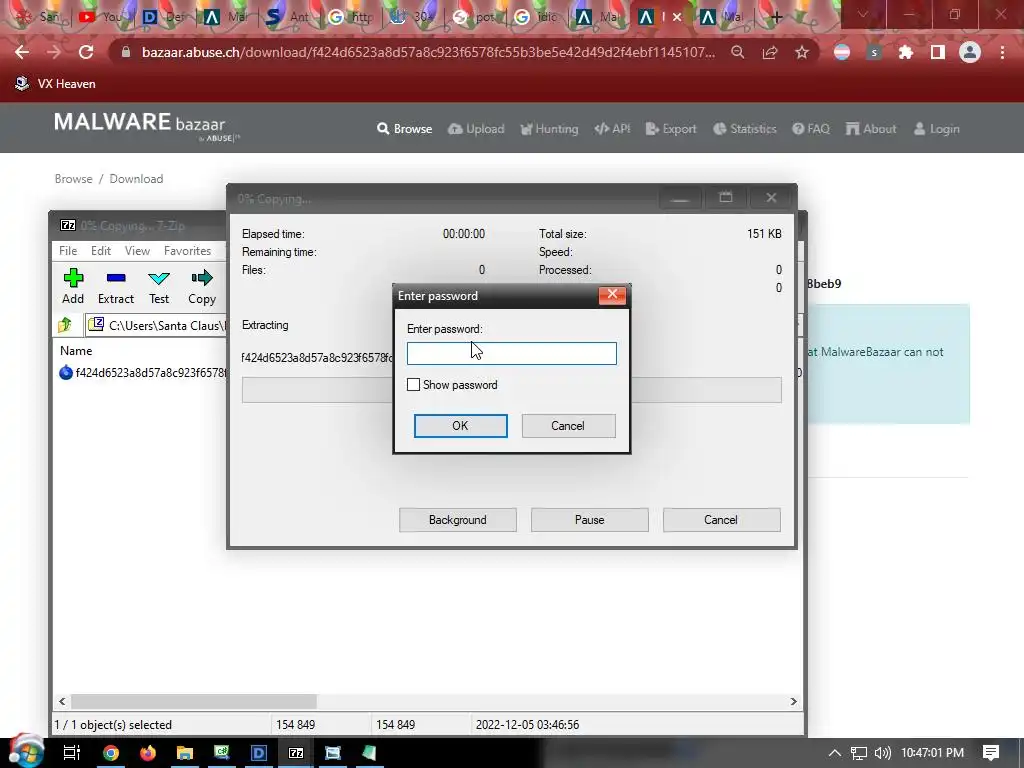This screenshot has height=768, width=1024.
Task: Click the Name column header in 7-Zip
Action: click(76, 351)
